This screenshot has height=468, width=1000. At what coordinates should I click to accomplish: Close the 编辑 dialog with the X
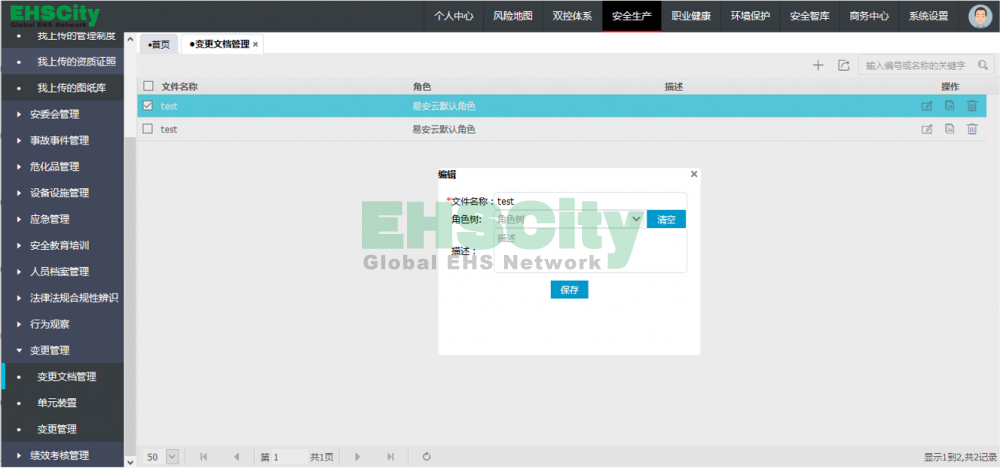click(694, 174)
